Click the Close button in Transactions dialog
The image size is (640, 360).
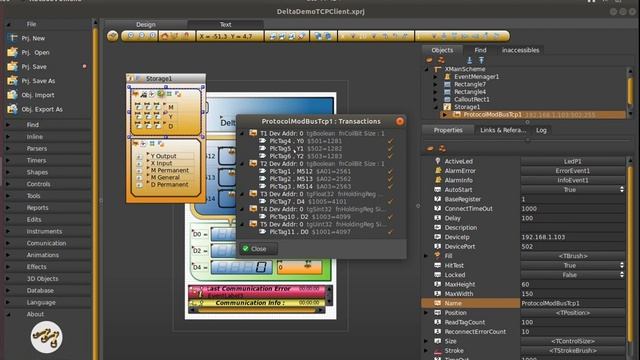[259, 249]
